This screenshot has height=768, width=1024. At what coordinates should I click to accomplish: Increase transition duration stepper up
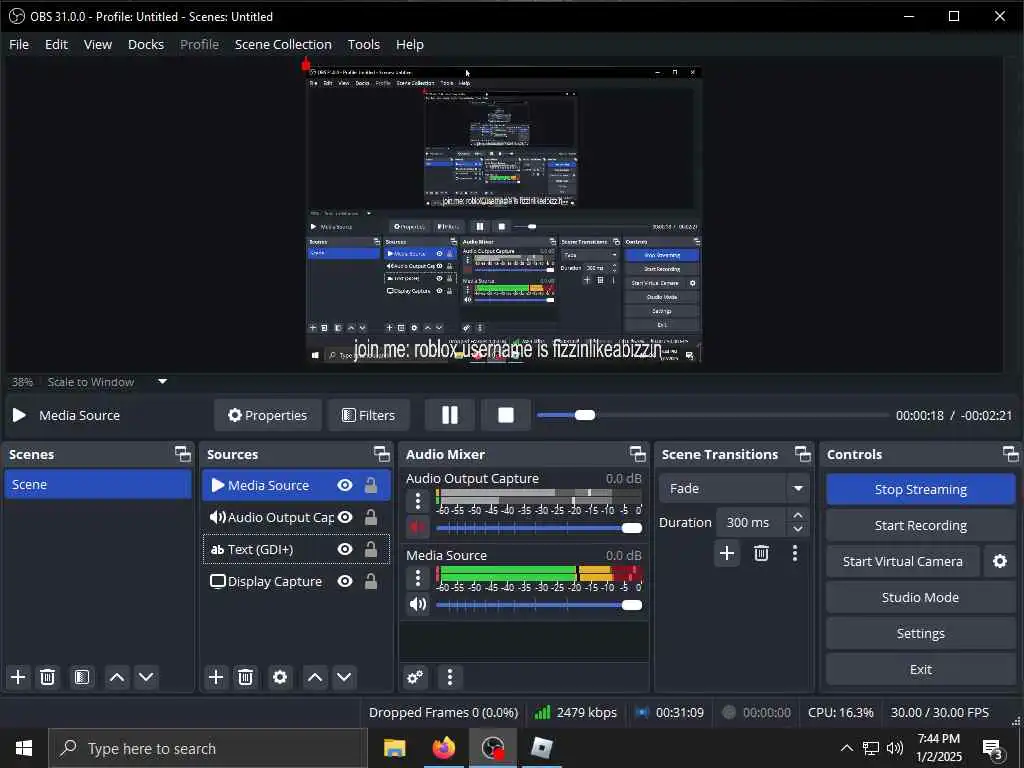tap(798, 515)
